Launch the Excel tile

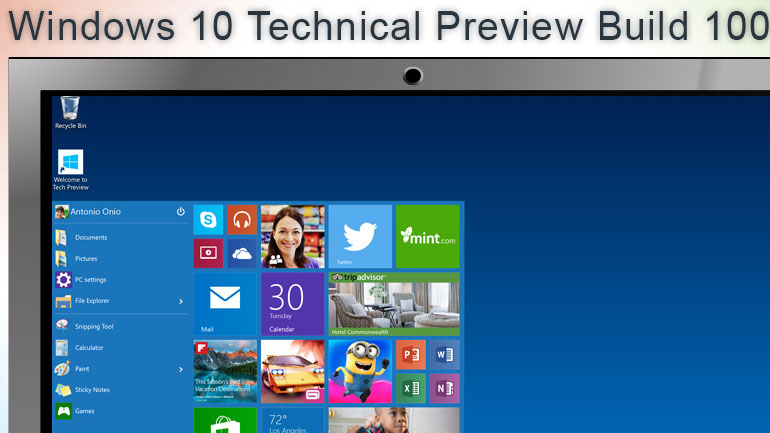point(411,388)
